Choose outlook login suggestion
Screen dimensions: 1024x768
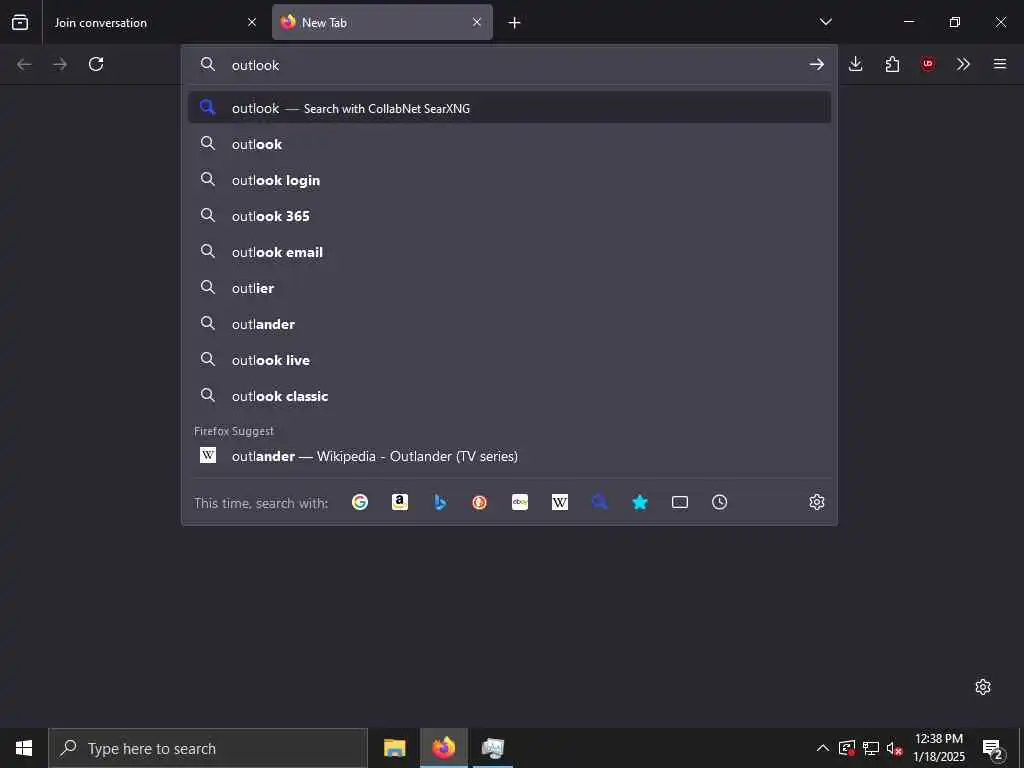509,180
